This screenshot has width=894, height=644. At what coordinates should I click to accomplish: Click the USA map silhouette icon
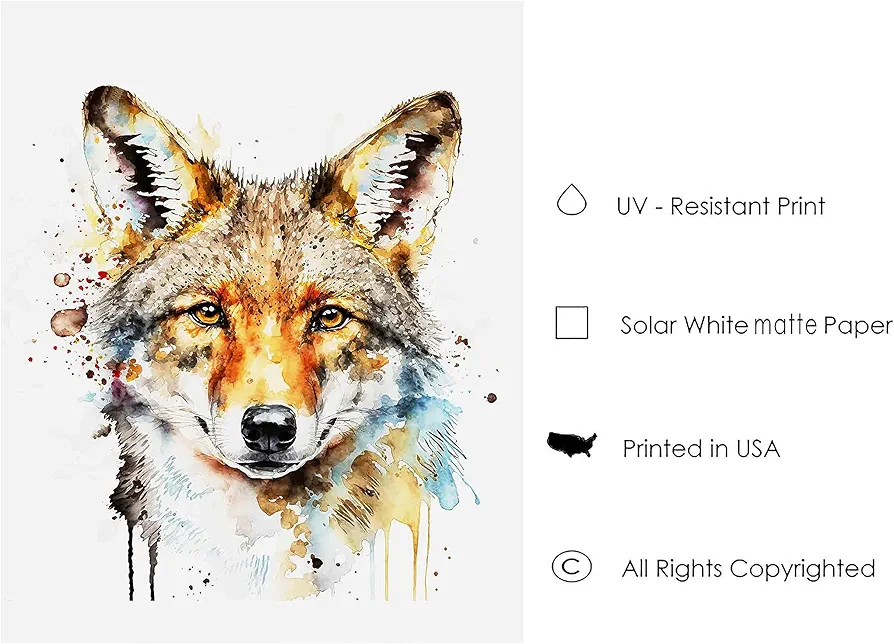pos(572,445)
